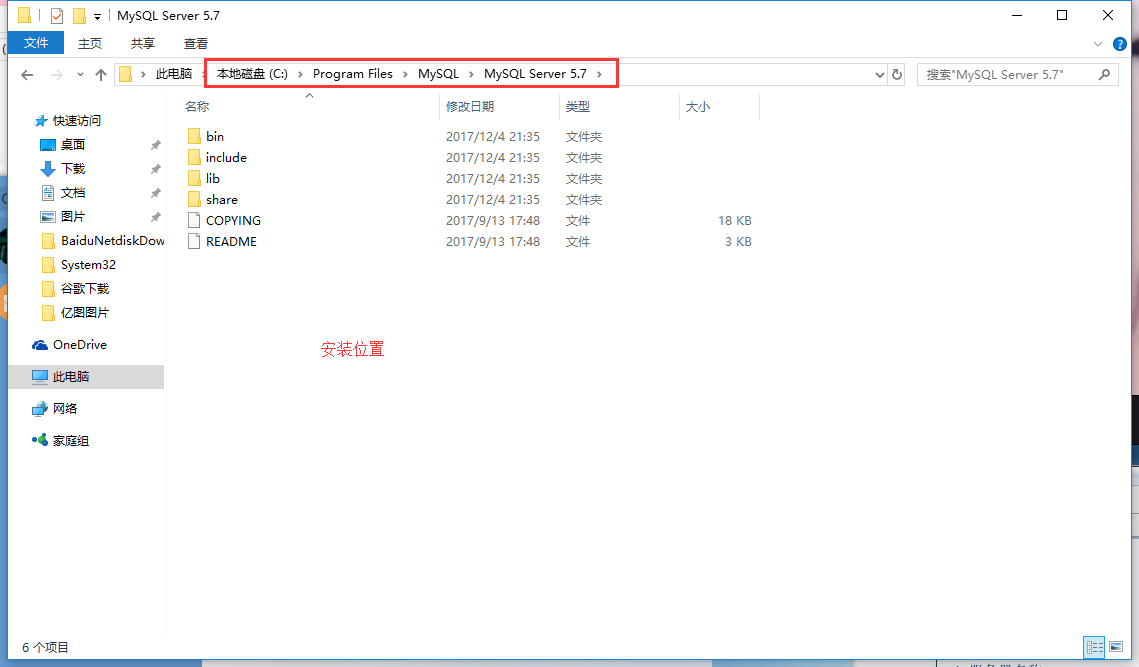Select the COPYING file

click(233, 221)
